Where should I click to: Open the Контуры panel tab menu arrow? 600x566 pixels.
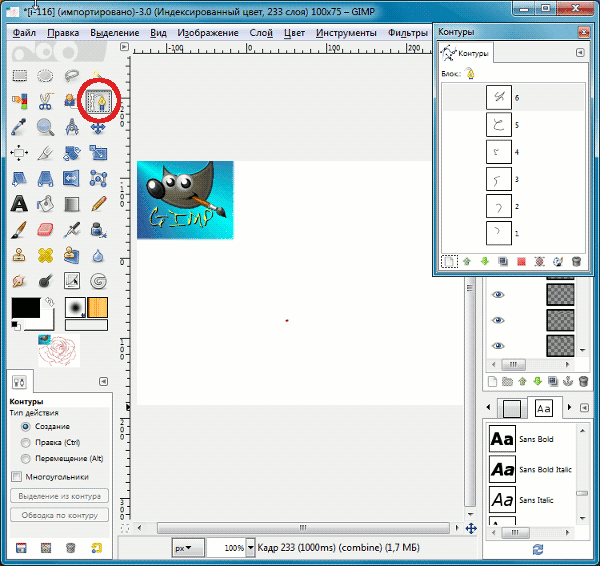tap(580, 53)
